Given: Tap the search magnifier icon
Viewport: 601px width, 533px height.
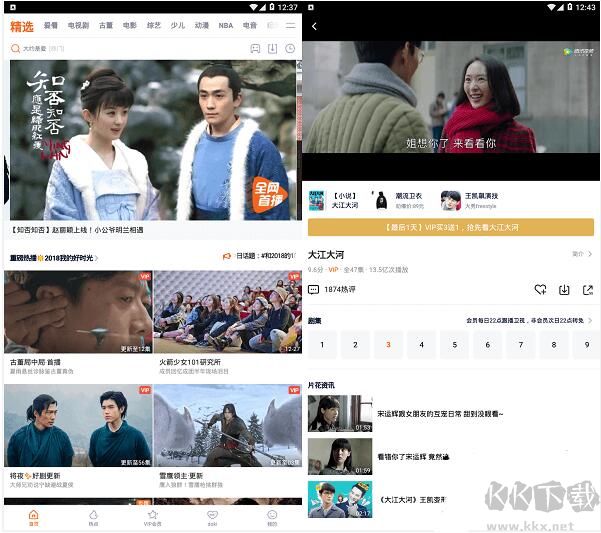Looking at the screenshot, I should coord(15,49).
